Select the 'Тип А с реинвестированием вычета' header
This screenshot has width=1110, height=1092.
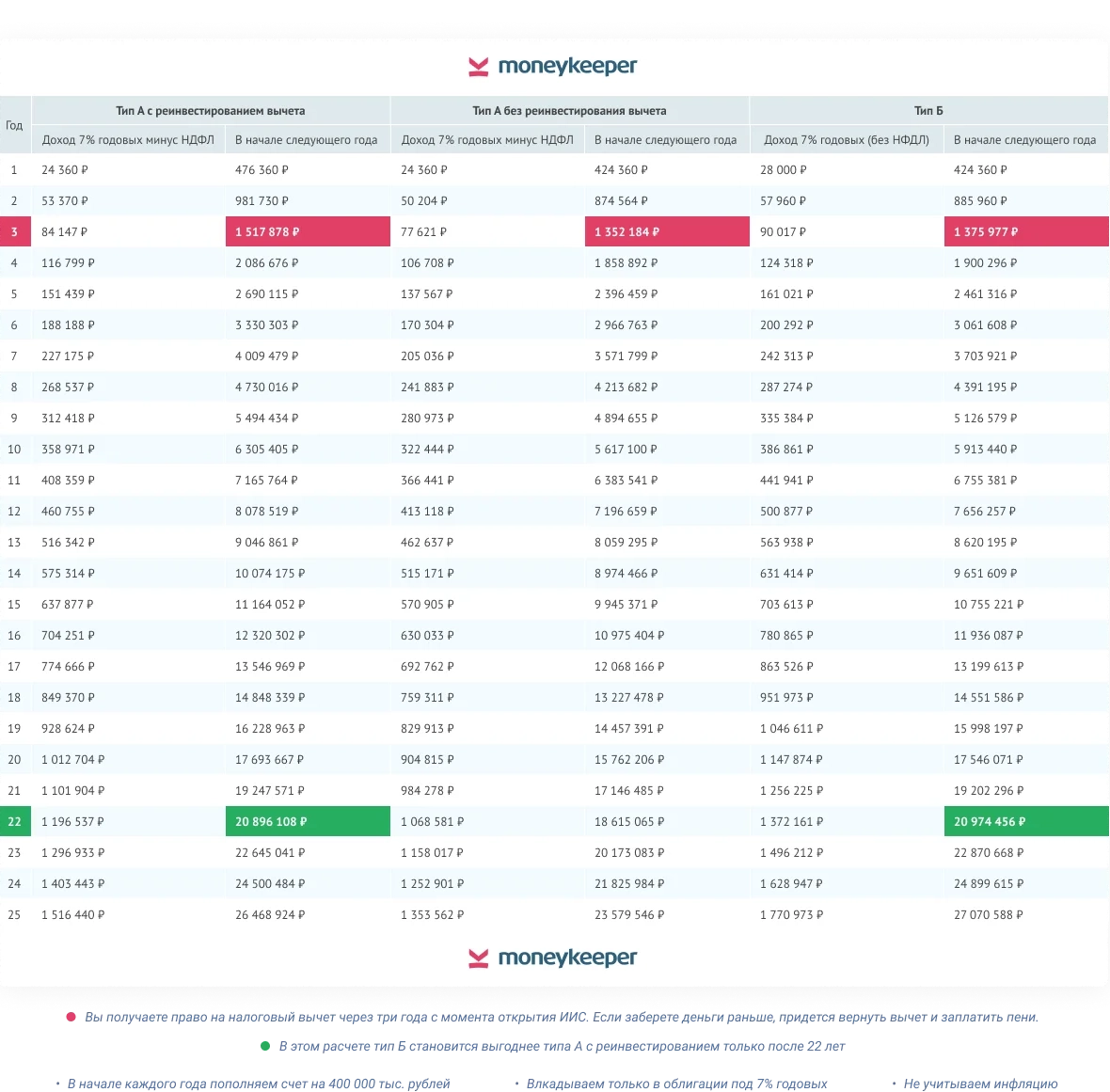point(211,110)
